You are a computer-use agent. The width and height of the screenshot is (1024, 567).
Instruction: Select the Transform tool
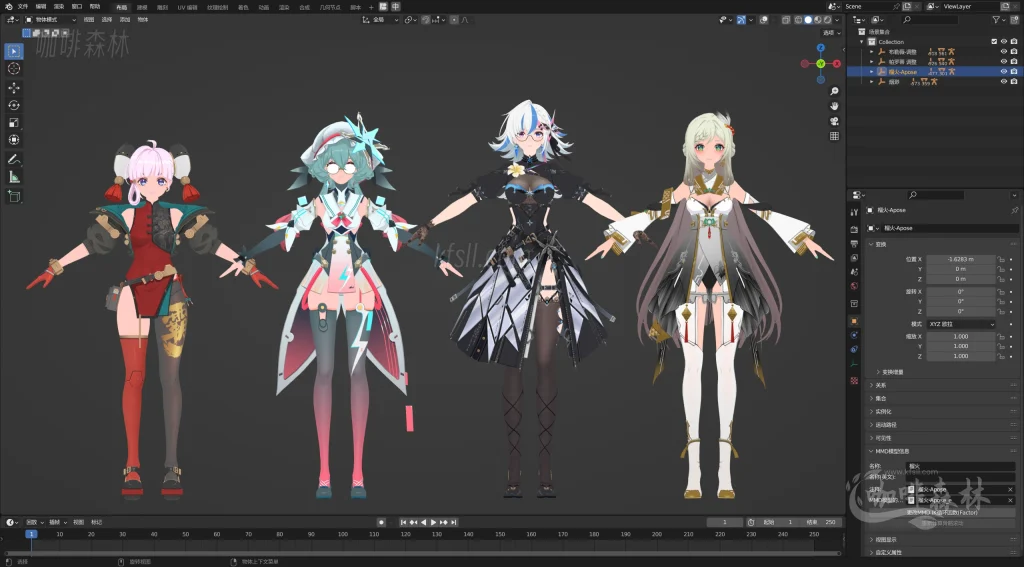click(14, 140)
